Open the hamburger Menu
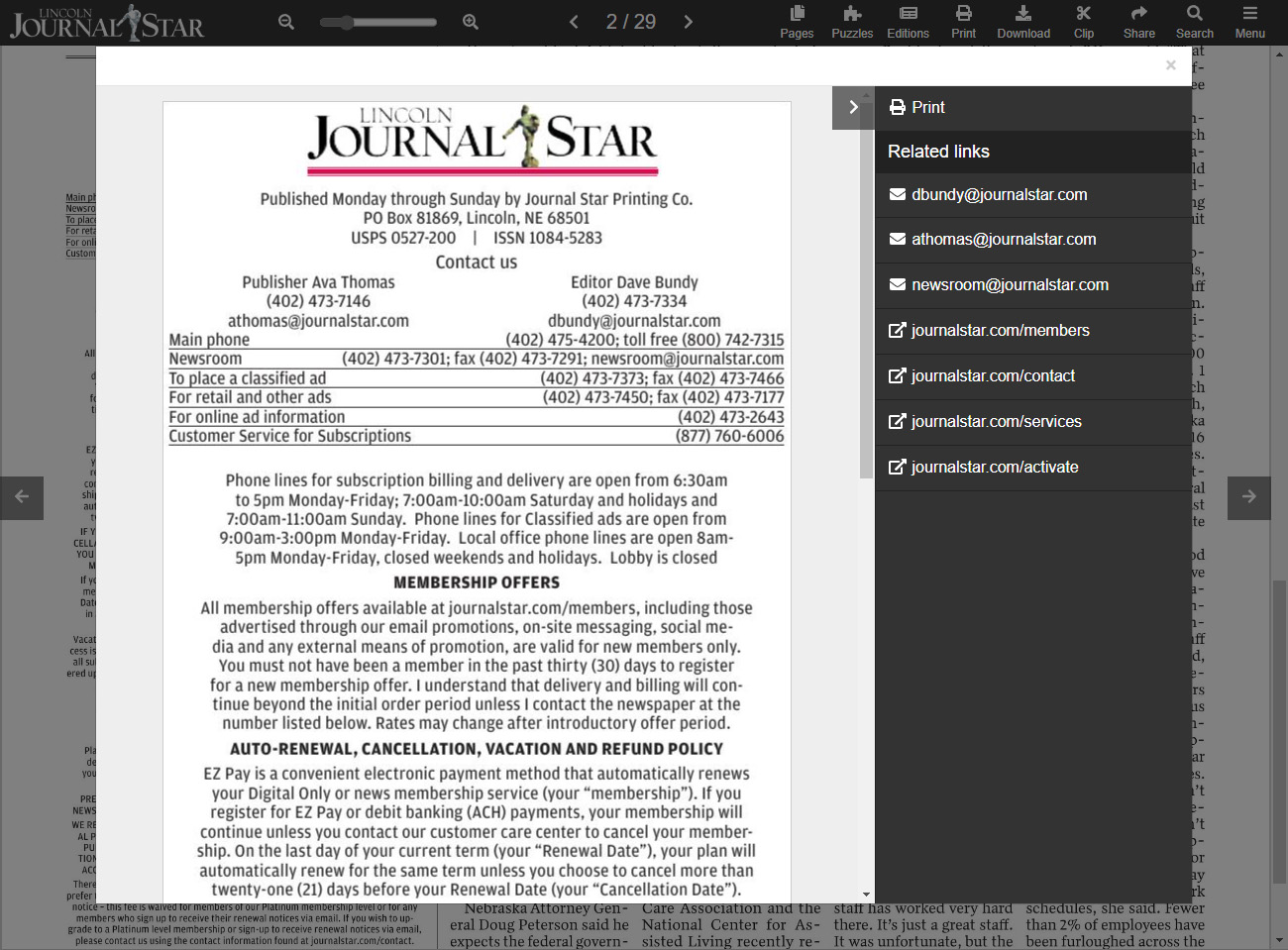Viewport: 1288px width, 950px height. (1249, 22)
